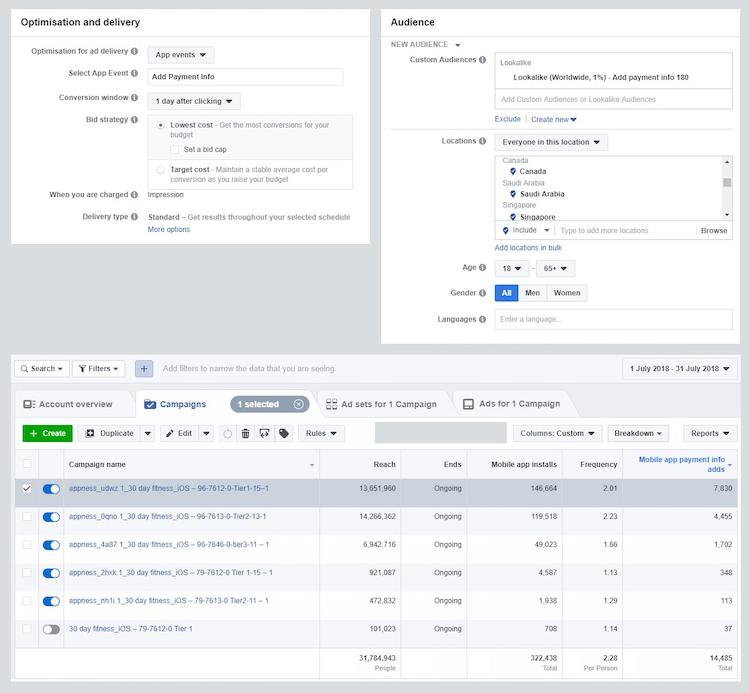This screenshot has width=750, height=693.
Task: Click the Duplicate button
Action: [x=109, y=433]
